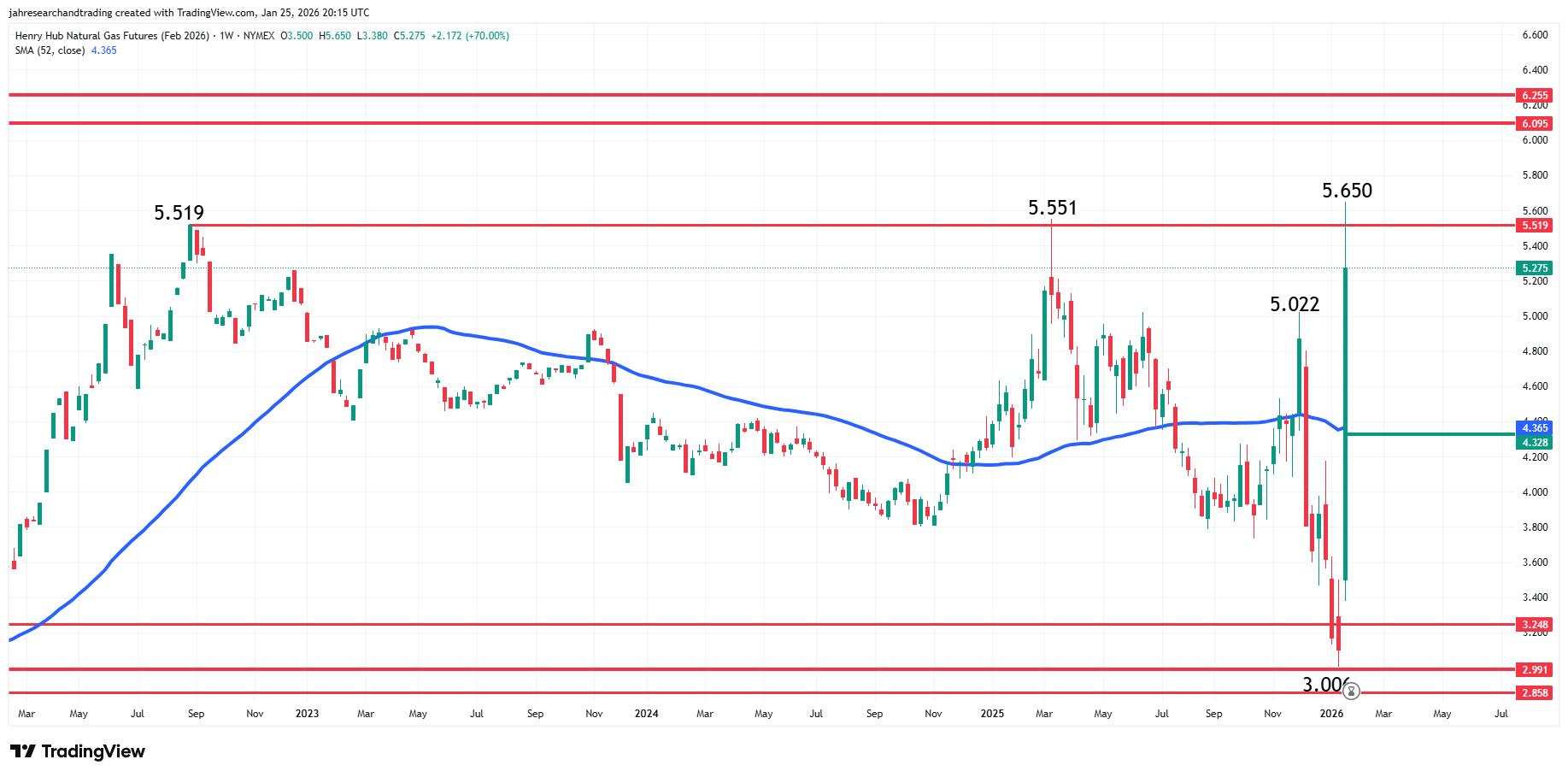This screenshot has height=777, width=1568.
Task: Click the 2024 label on time axis
Action: coord(647,714)
